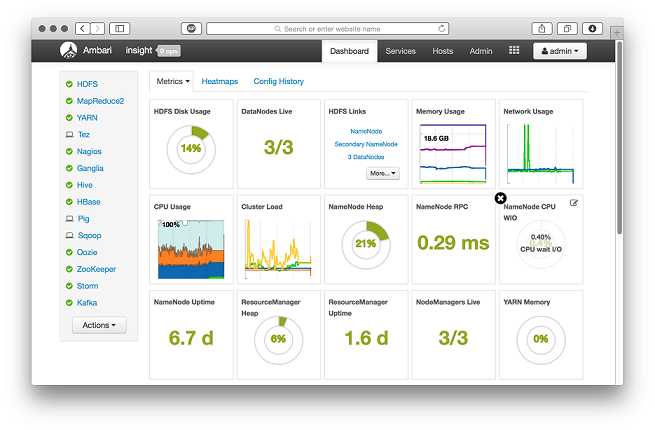Click the edit icon on NameNode CPU WIO widget
Viewport: 655px width, 430px height.
pos(574,203)
